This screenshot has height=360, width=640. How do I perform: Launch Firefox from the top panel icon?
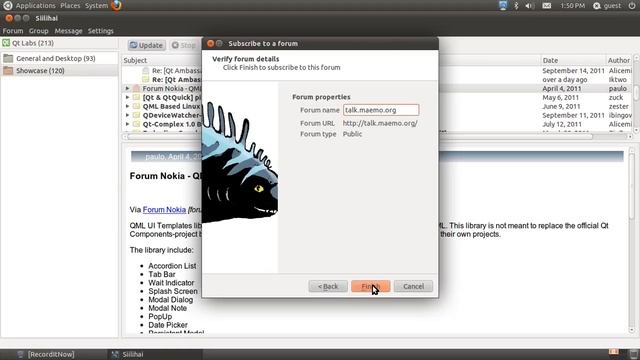click(x=116, y=6)
